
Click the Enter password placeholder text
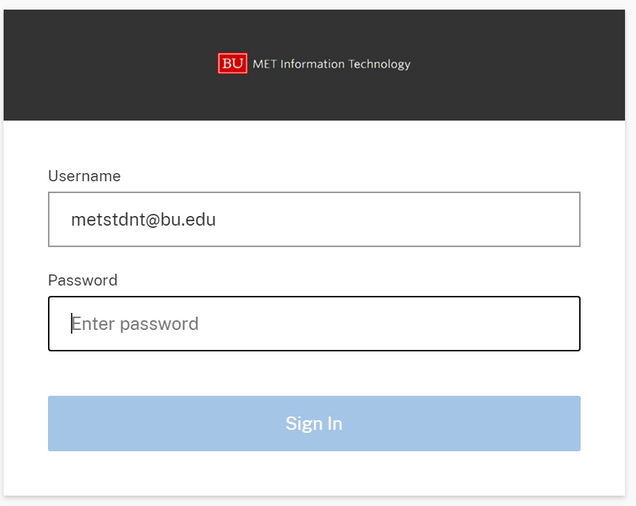[x=135, y=324]
